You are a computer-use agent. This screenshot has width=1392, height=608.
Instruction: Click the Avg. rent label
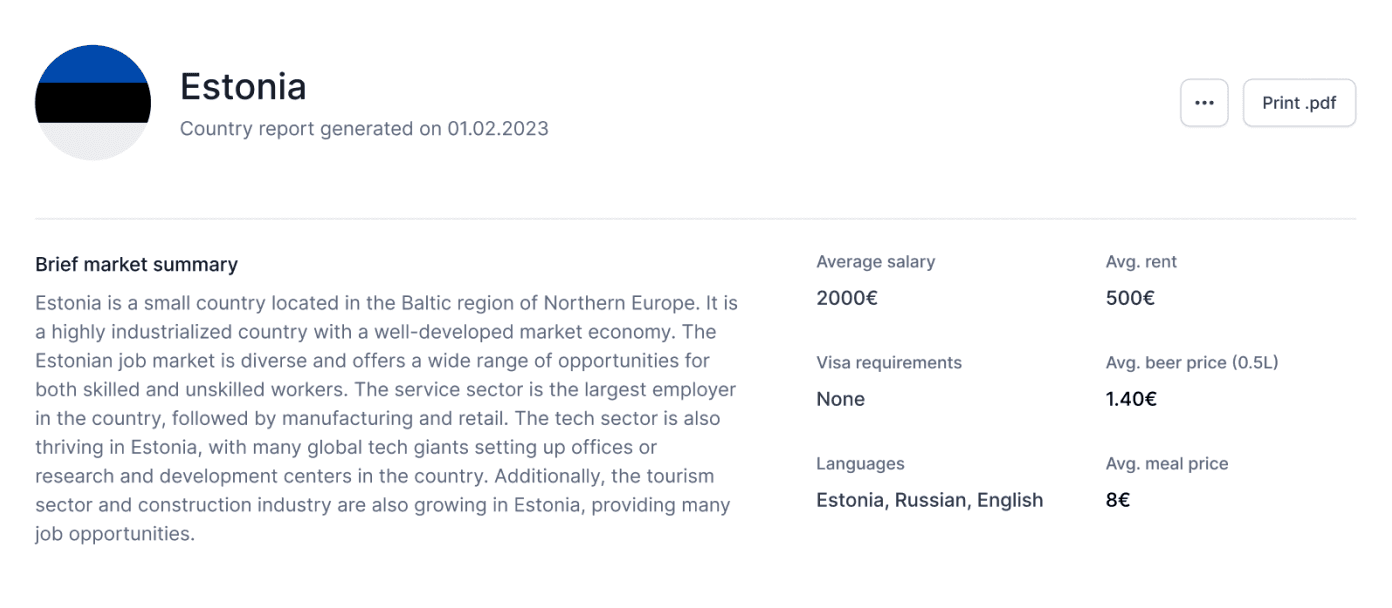[x=1141, y=262]
